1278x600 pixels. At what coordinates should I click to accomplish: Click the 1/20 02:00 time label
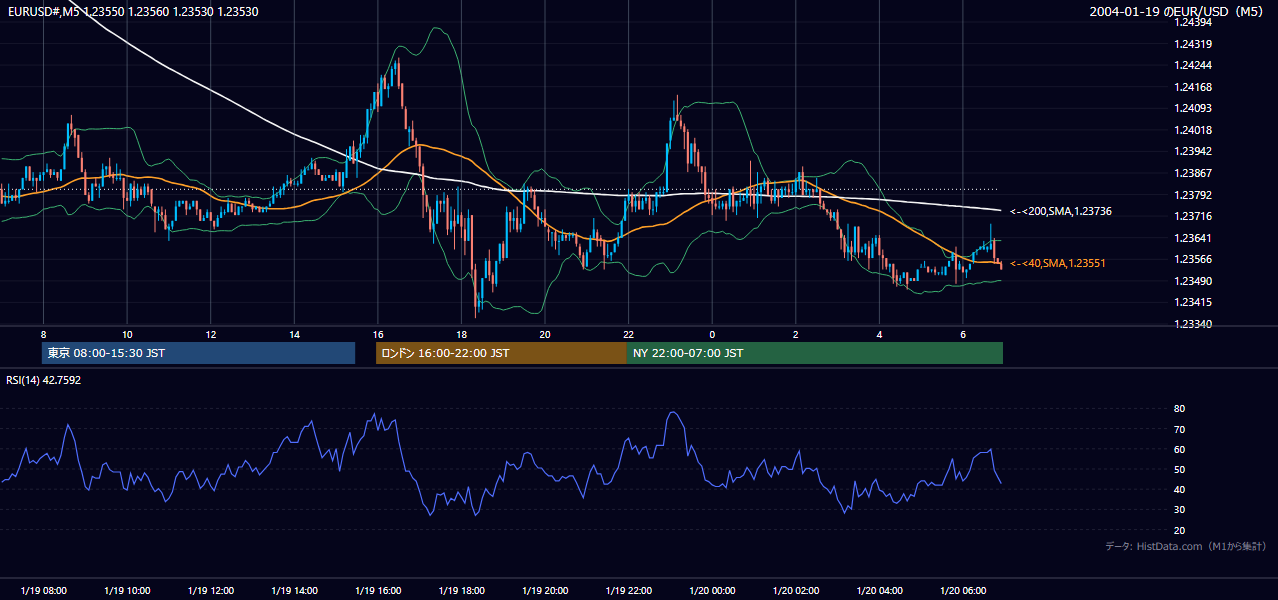coord(796,591)
